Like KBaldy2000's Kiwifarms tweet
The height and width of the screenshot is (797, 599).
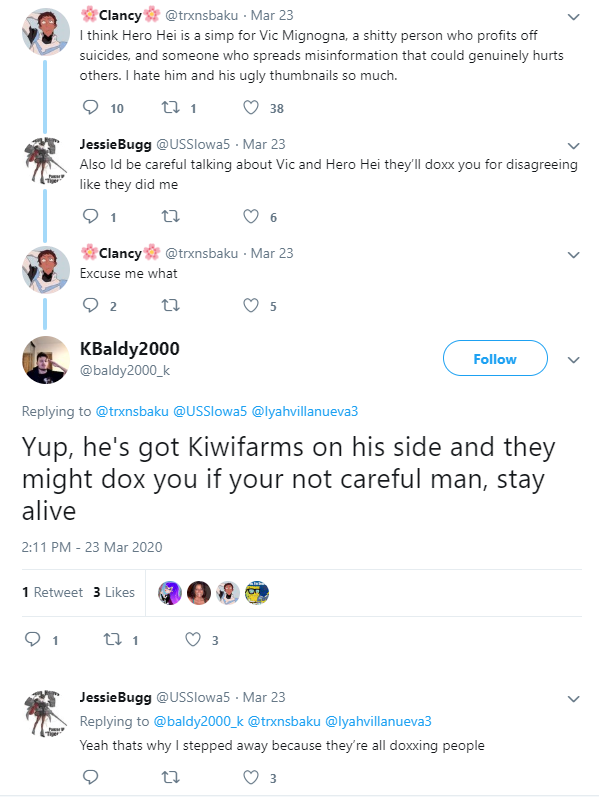click(193, 639)
